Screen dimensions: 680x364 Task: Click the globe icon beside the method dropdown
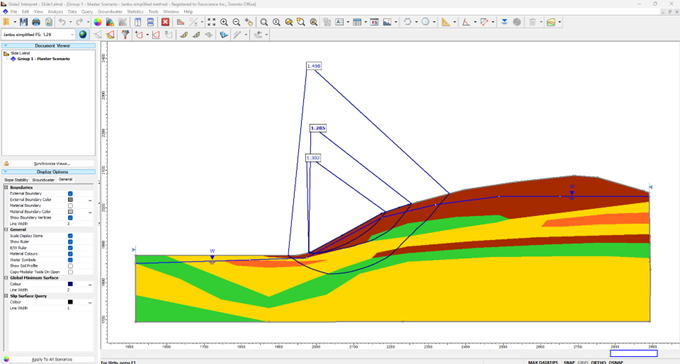tap(82, 34)
